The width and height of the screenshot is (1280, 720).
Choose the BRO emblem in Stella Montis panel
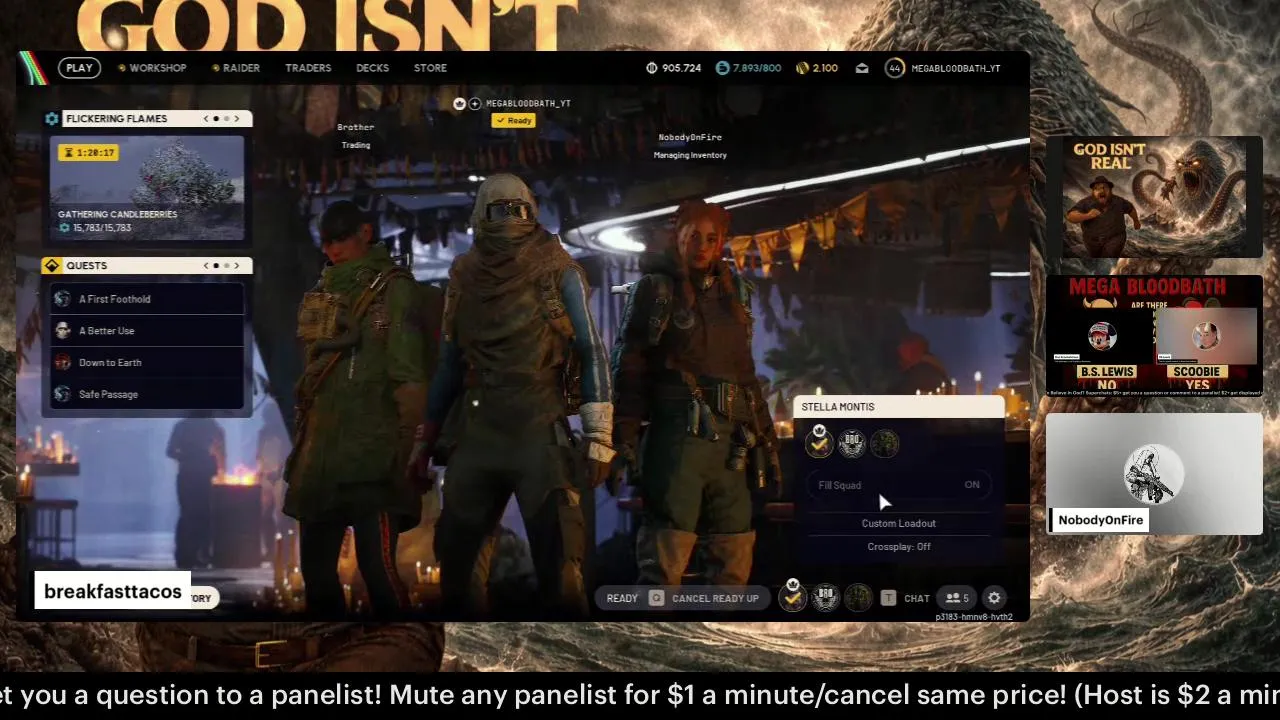click(852, 443)
